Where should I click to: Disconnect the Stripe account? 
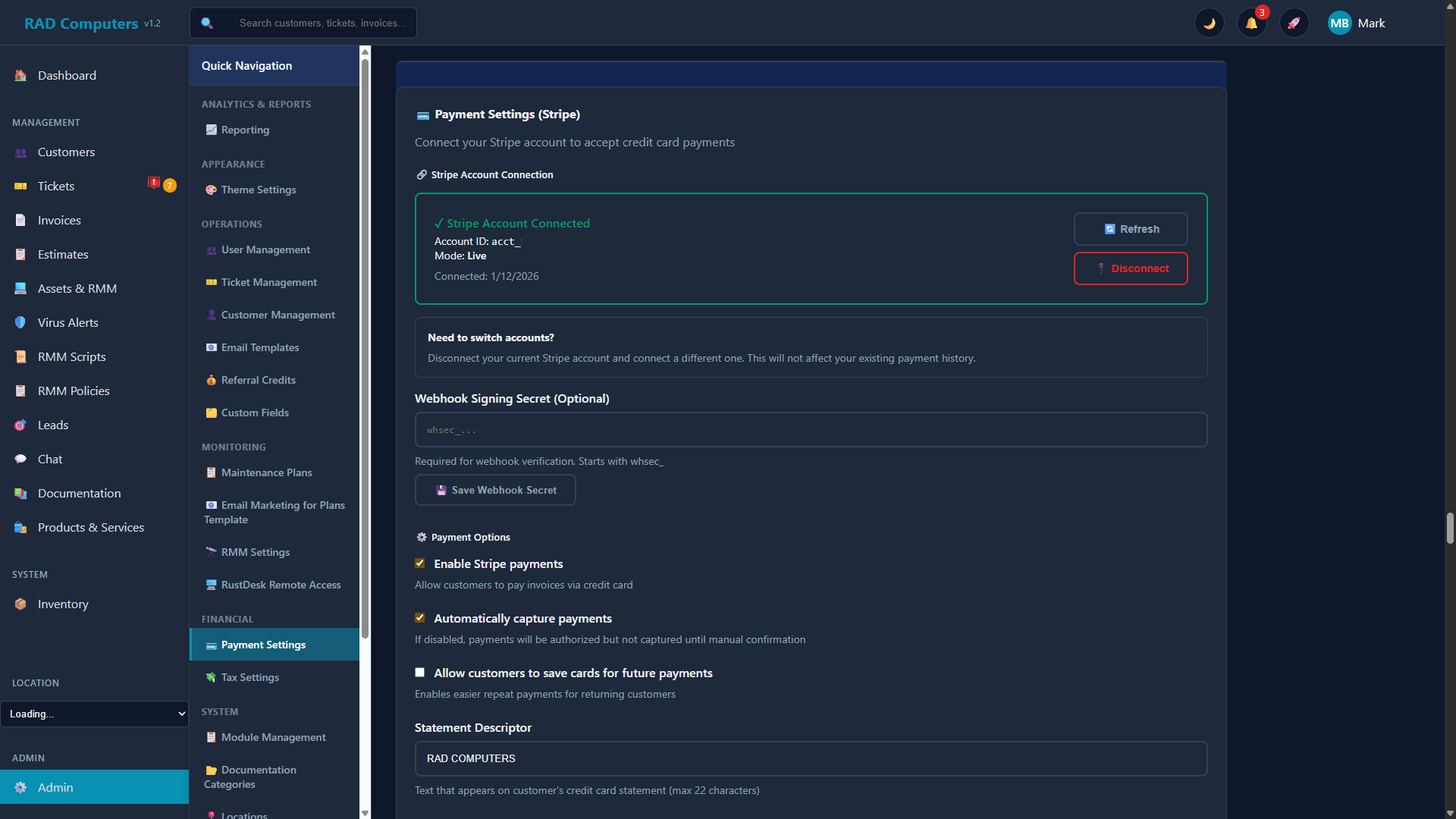tap(1131, 268)
